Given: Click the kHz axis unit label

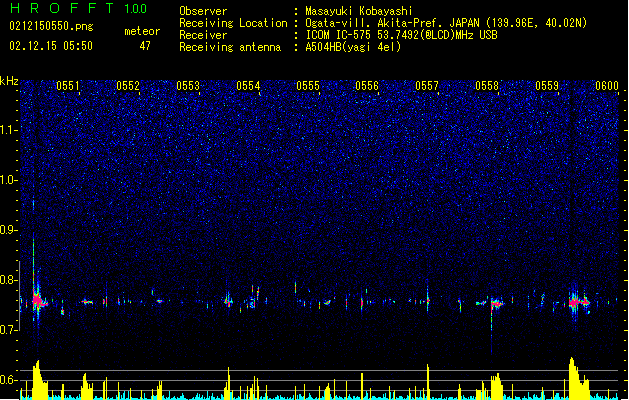Looking at the screenshot, I should [9, 81].
